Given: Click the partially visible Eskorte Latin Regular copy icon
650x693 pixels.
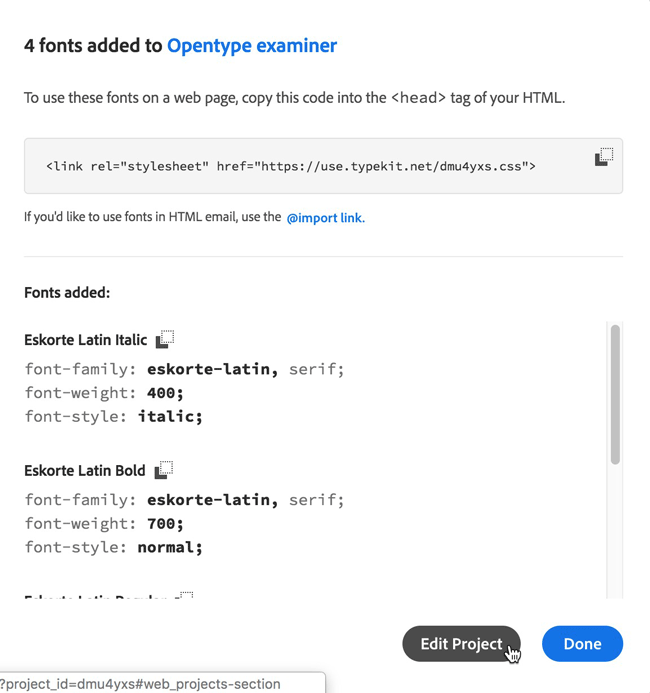Looking at the screenshot, I should click(x=184, y=595).
